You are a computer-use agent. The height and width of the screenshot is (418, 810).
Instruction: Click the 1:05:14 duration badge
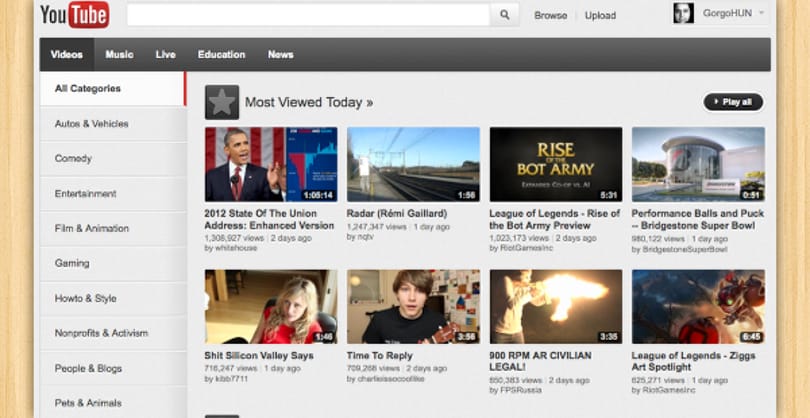pos(319,195)
